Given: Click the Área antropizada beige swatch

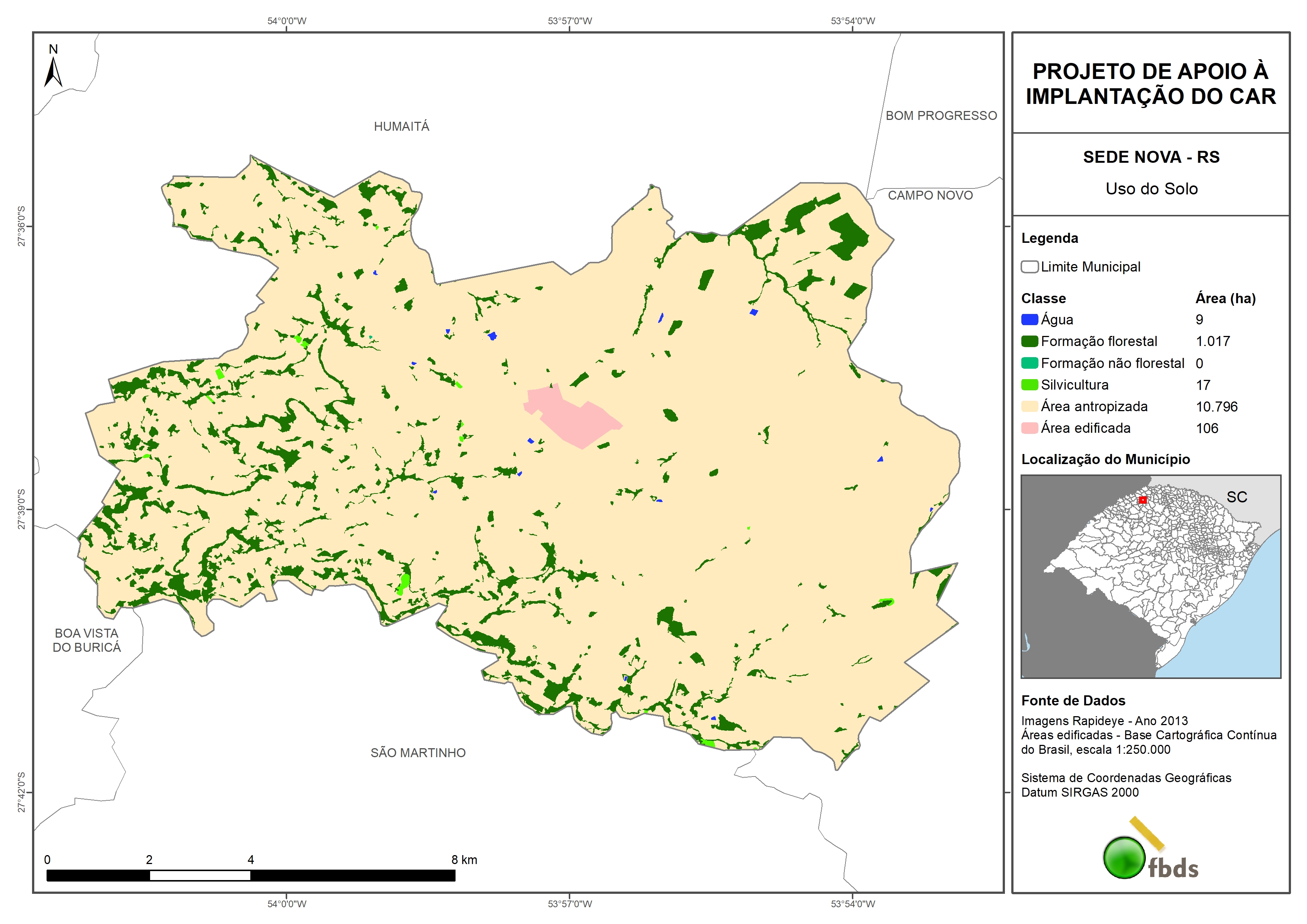Looking at the screenshot, I should click(x=1029, y=406).
